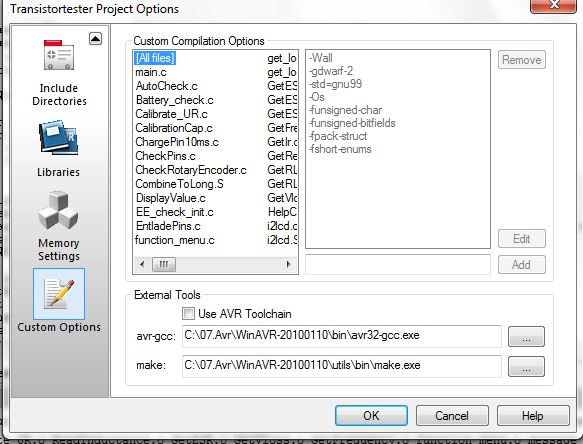The image size is (583, 444).
Task: Open Help for project options
Action: tap(533, 415)
